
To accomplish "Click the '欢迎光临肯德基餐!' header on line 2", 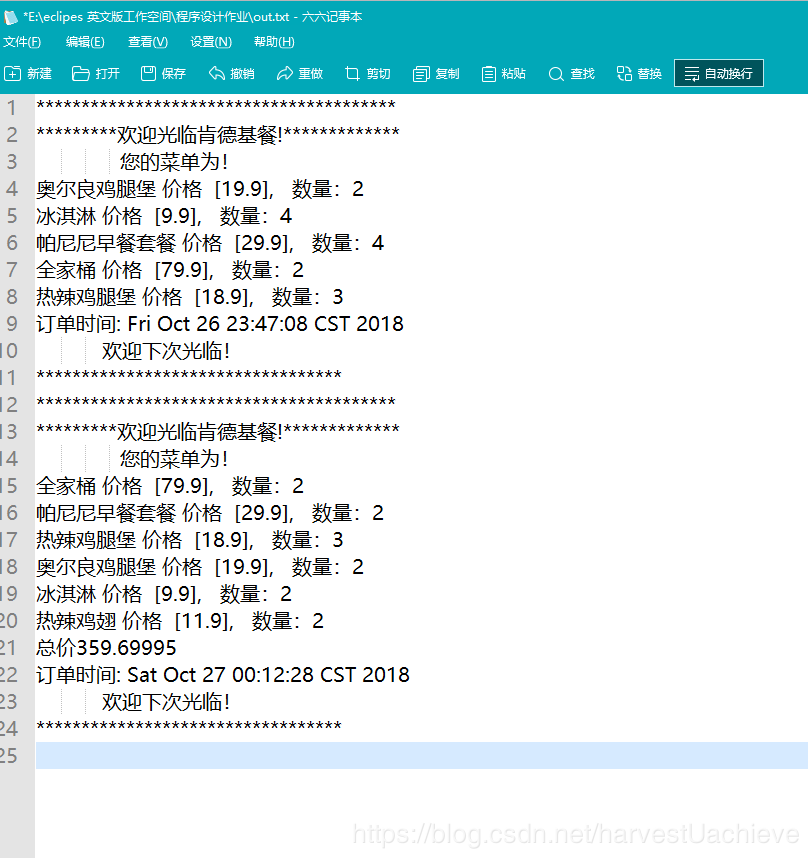I will [200, 135].
